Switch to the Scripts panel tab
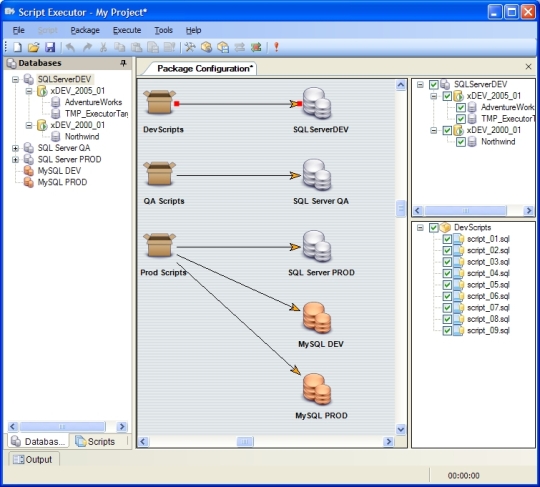 [95, 441]
